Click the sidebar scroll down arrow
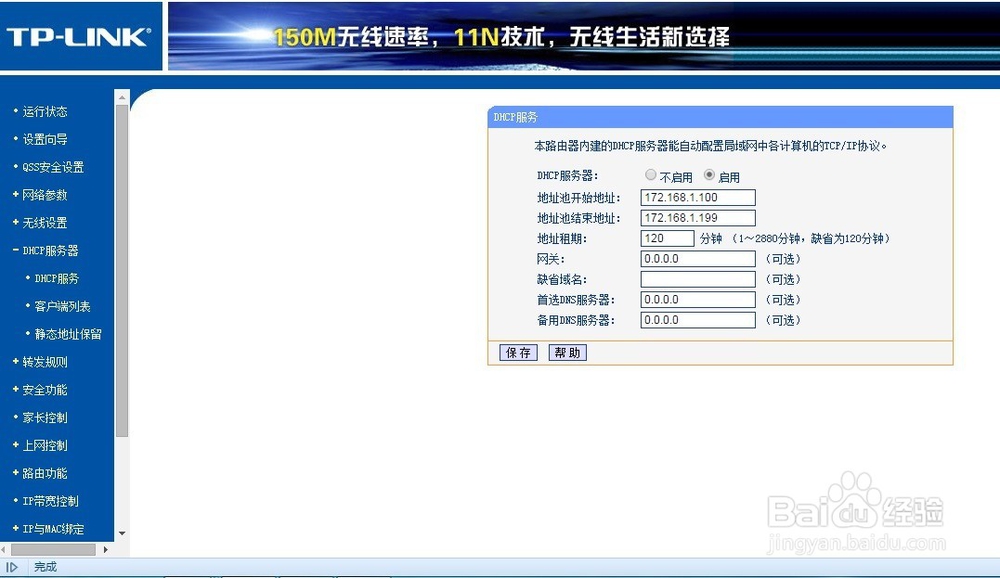This screenshot has height=578, width=1000. (x=122, y=533)
